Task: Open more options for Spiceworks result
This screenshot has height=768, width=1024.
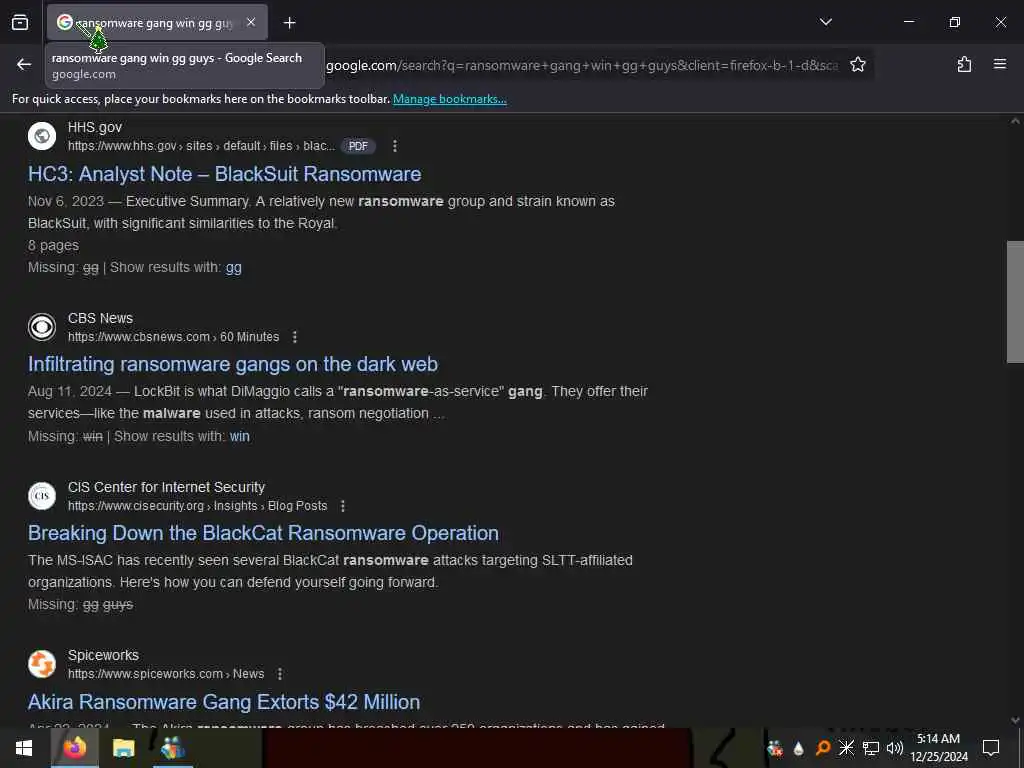Action: (x=280, y=674)
